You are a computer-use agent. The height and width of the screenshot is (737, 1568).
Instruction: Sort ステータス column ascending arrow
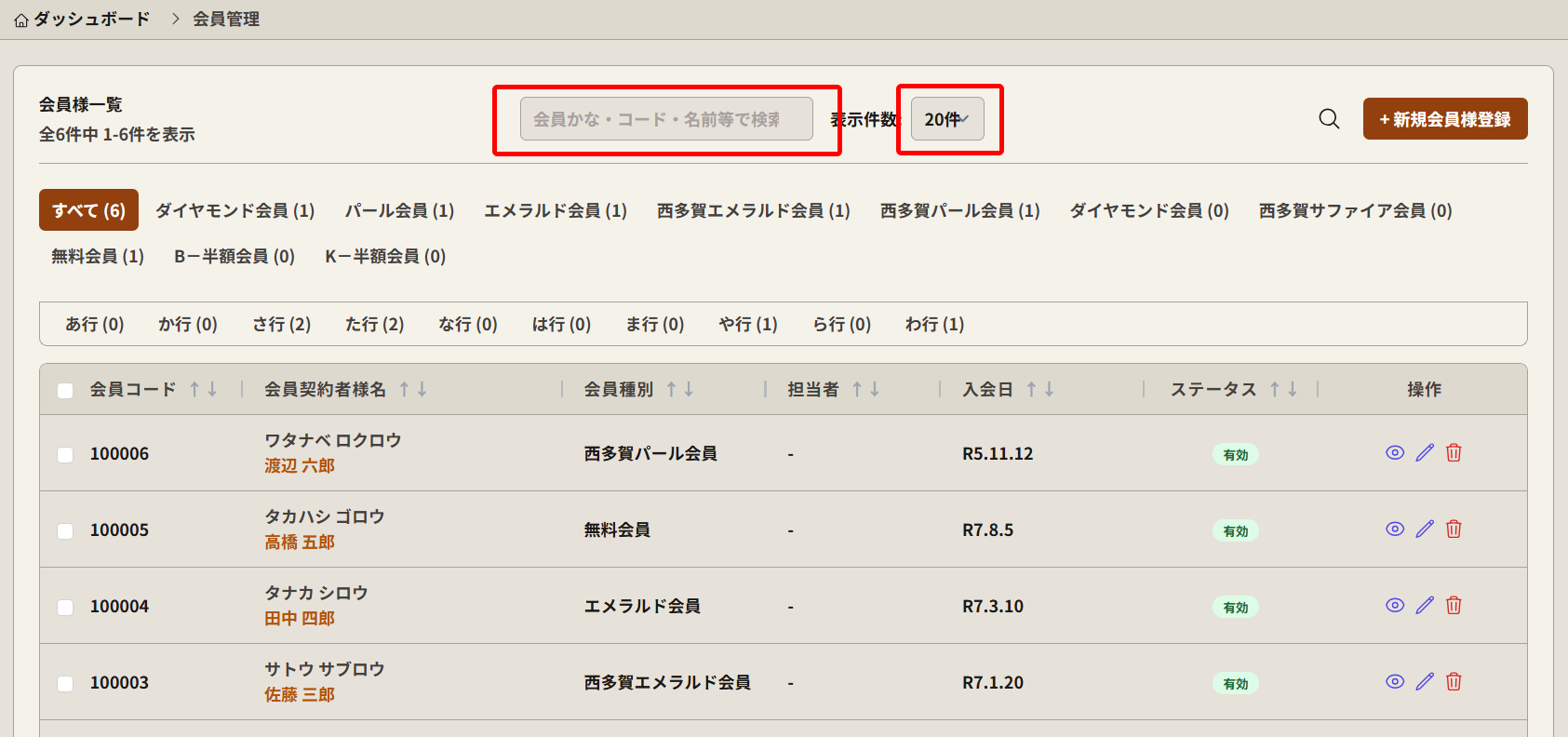(1275, 390)
